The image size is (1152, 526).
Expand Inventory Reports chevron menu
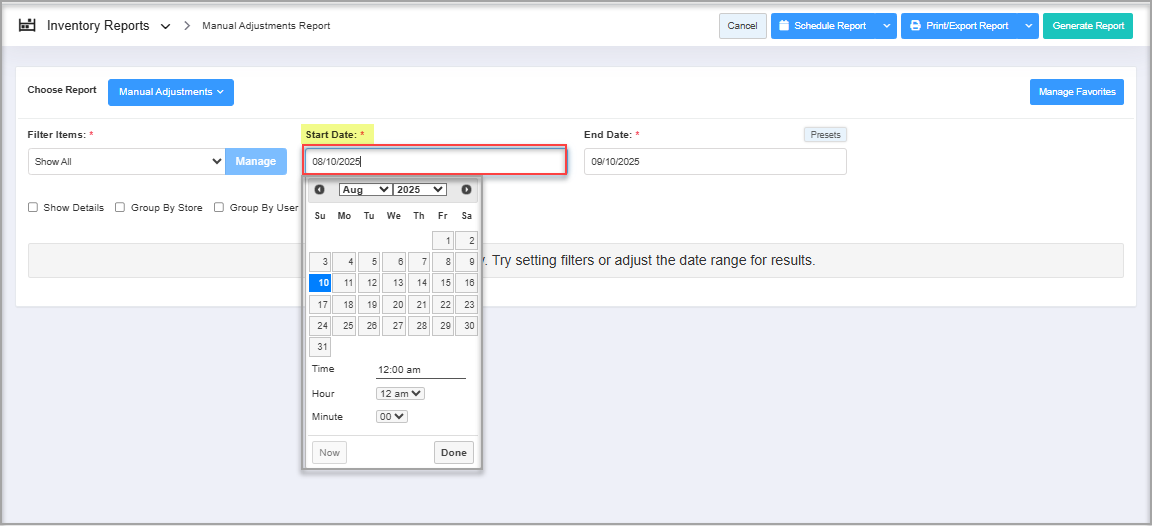coord(165,26)
